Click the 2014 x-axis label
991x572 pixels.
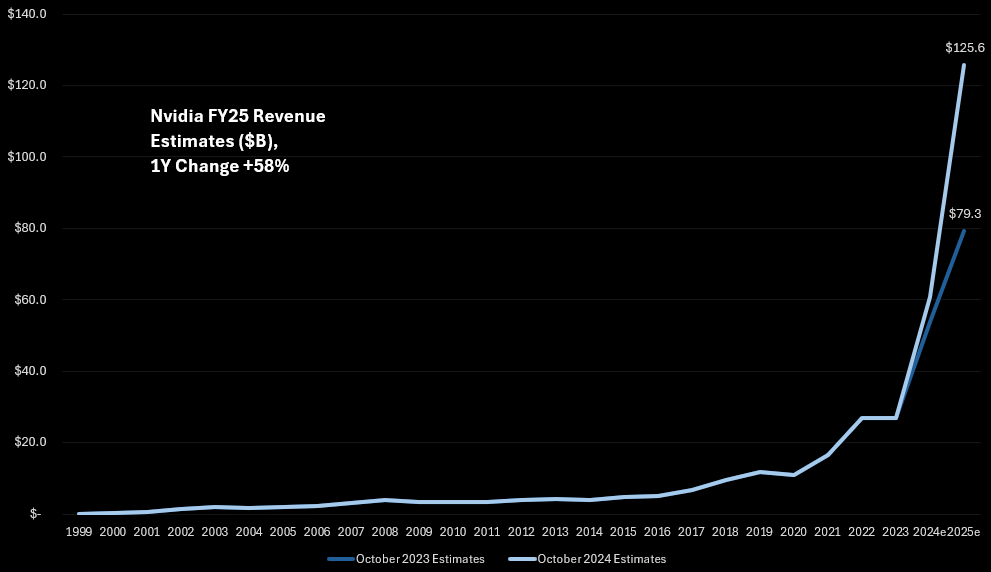pos(590,532)
